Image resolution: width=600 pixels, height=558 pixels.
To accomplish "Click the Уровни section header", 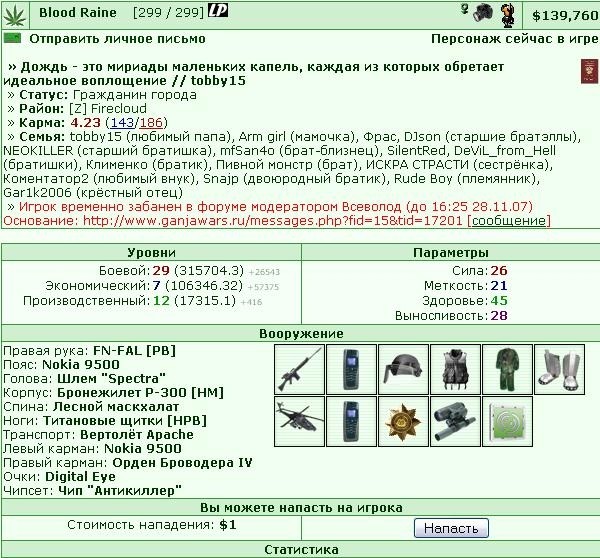I will pos(152,253).
